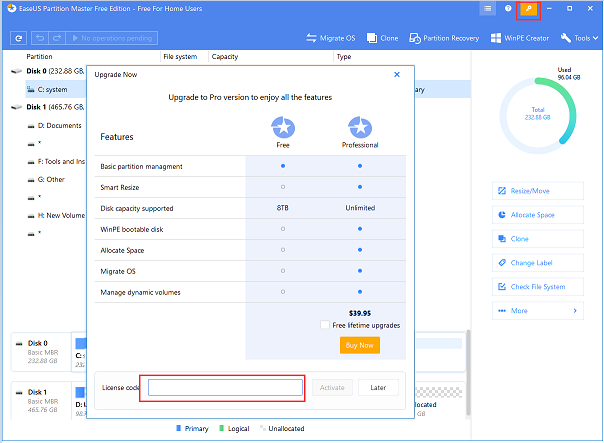Click Allocate Space in right panel

[x=538, y=215]
